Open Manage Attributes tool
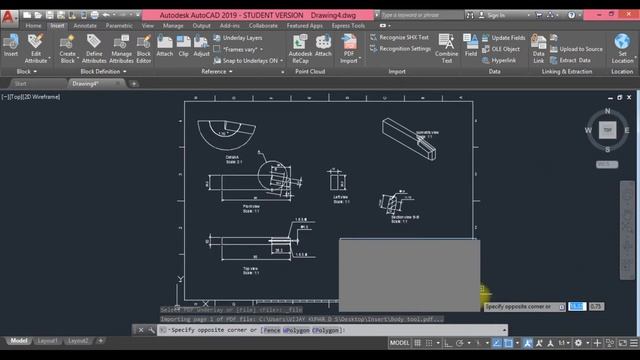Screen dimensions: 640x360 (x=121, y=49)
